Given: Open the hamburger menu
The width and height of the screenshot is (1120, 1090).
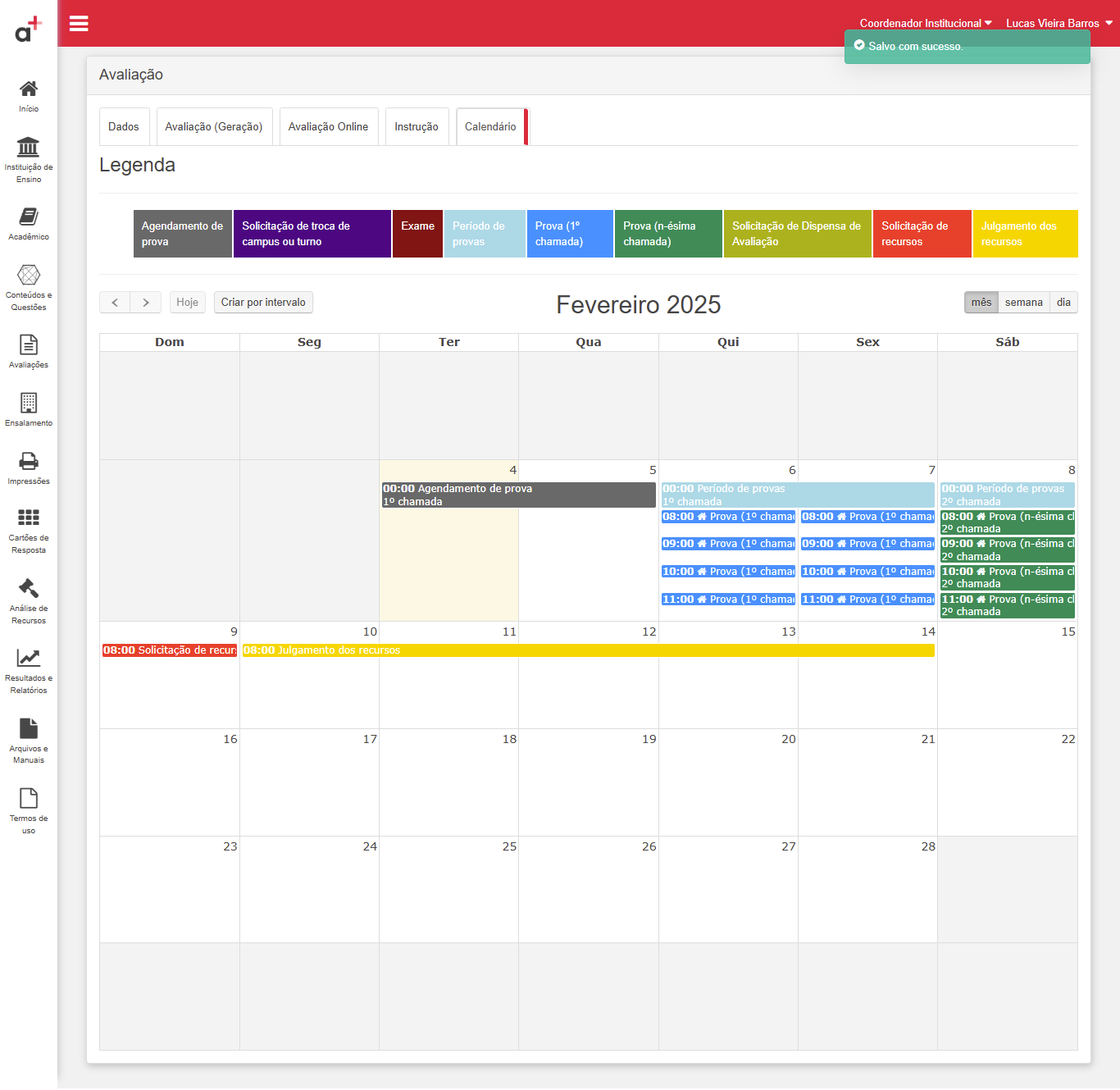Looking at the screenshot, I should (79, 23).
